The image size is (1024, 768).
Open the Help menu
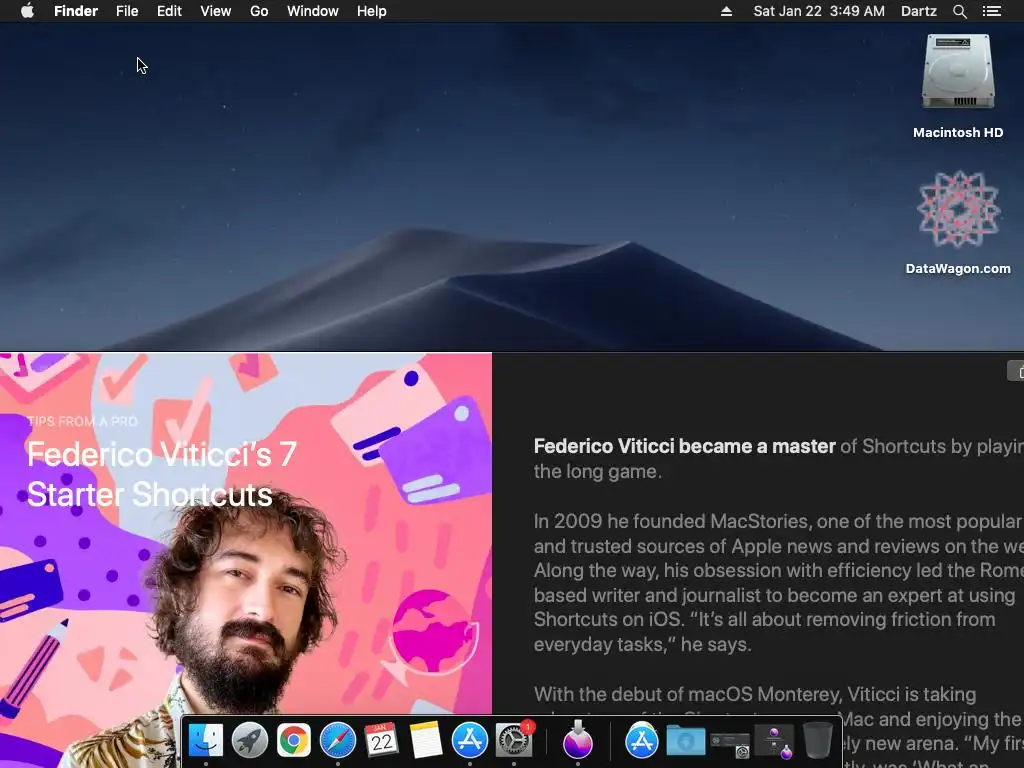372,11
